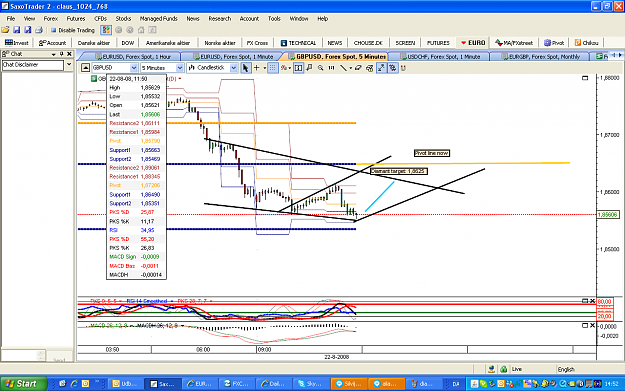The image size is (625, 391).
Task: Open the Forex menu
Action: coord(51,18)
